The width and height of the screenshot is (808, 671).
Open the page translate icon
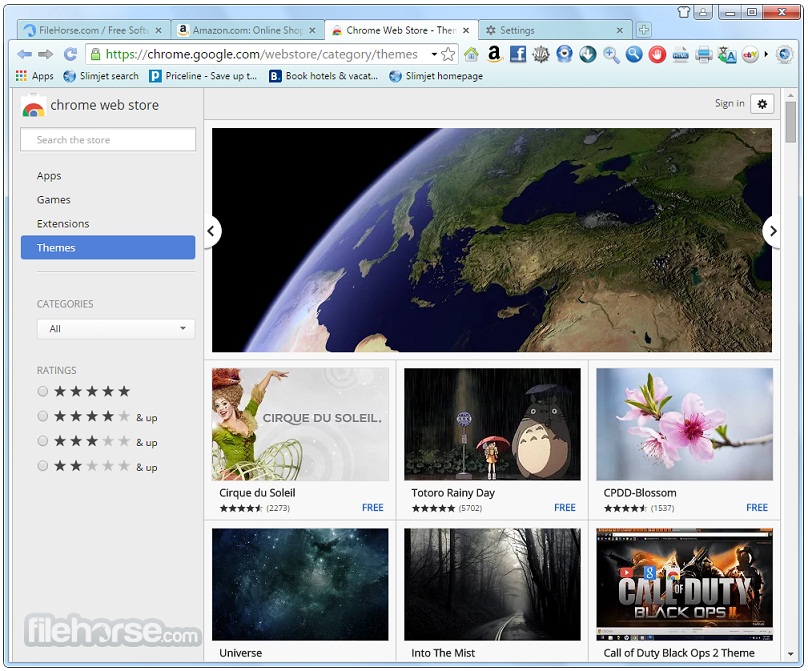tap(726, 55)
